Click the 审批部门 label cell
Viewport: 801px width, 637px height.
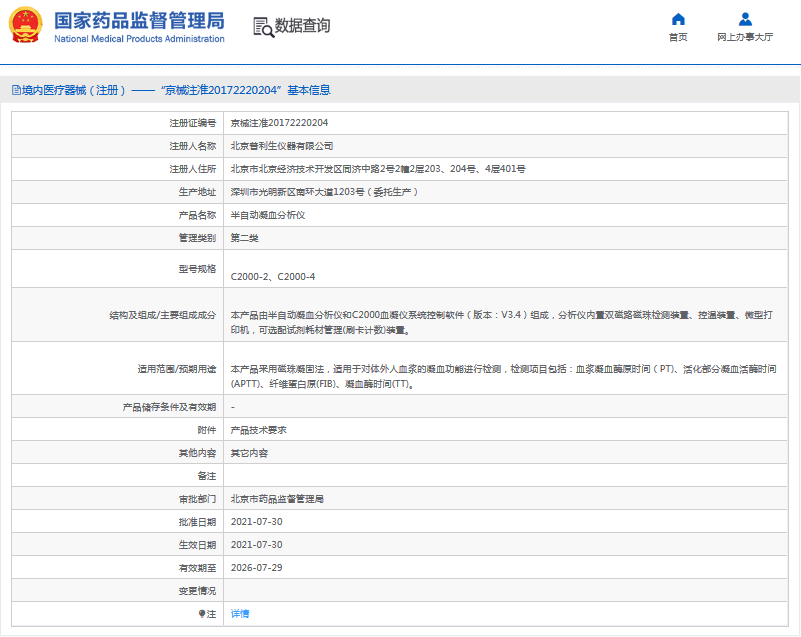tap(117, 499)
